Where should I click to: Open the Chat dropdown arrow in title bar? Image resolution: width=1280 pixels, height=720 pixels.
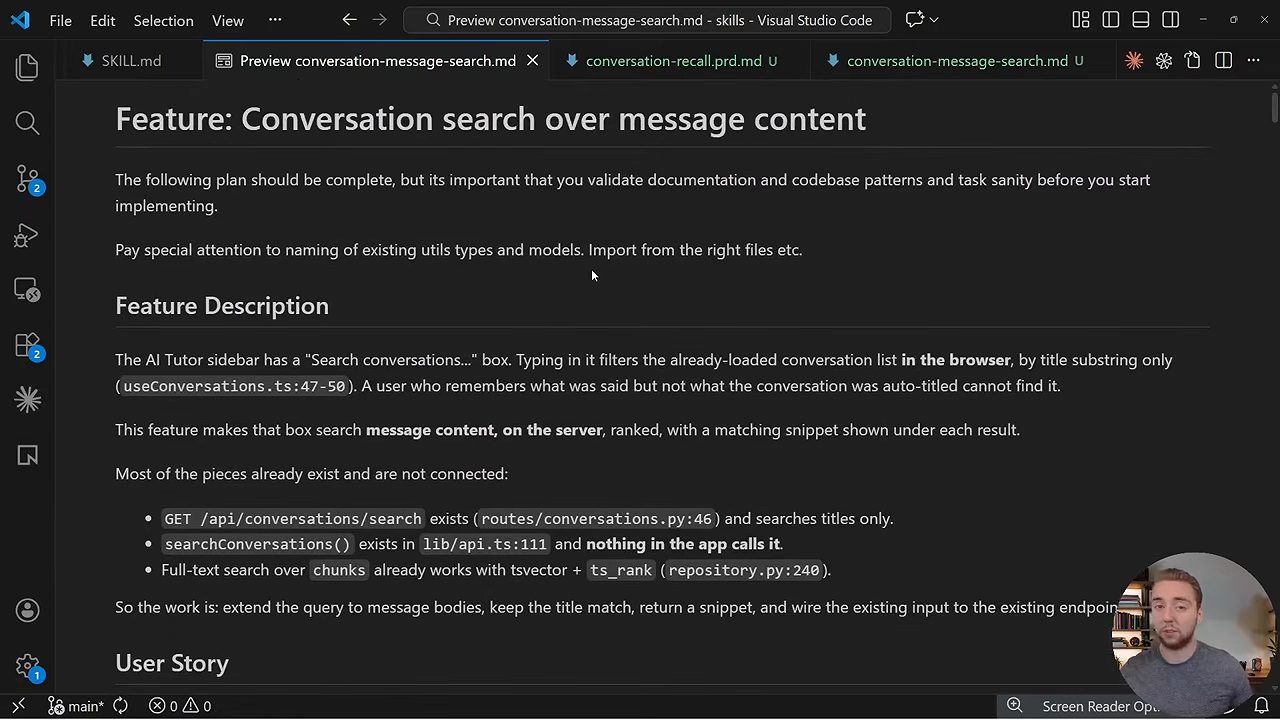pos(934,20)
